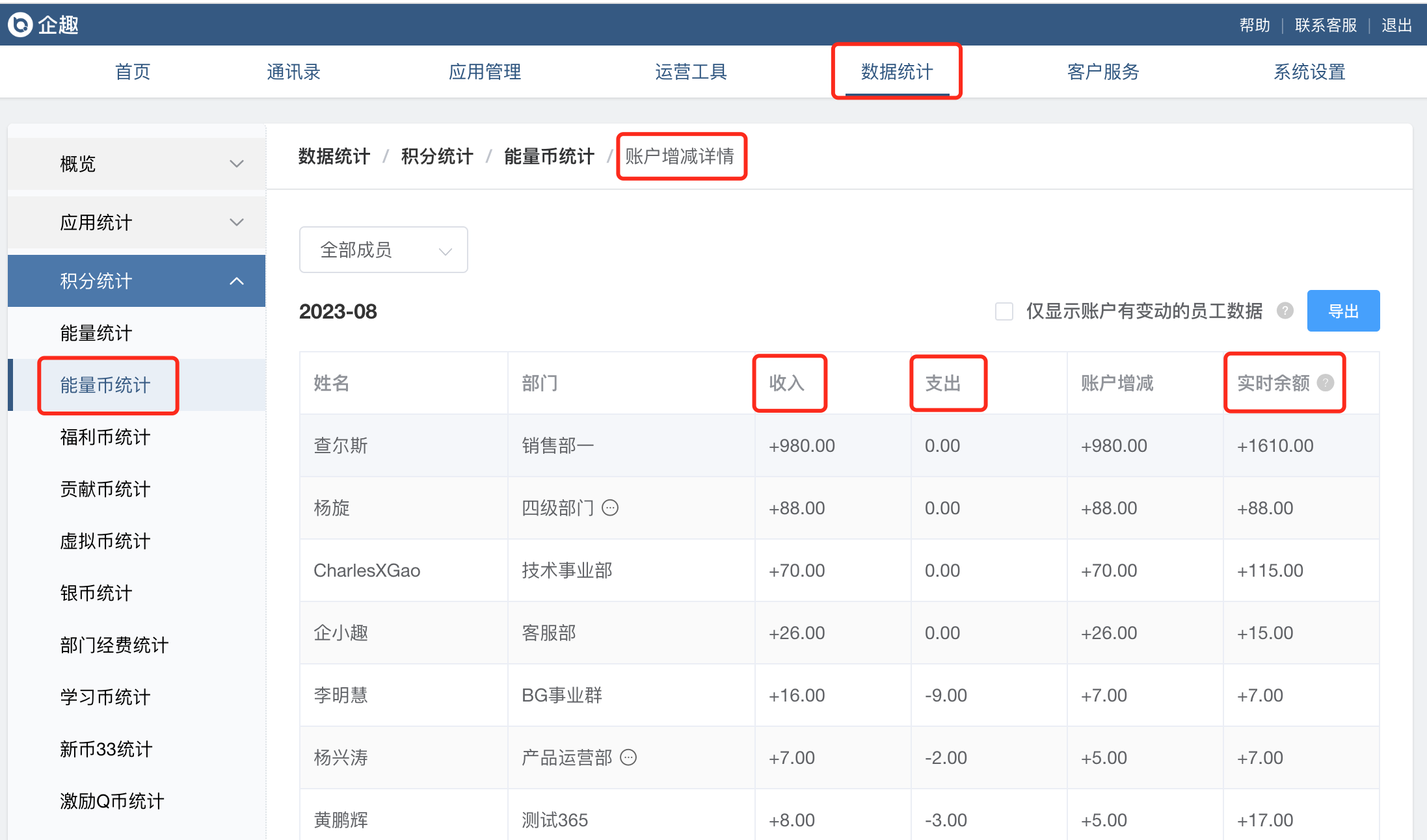Go to the 应用管理 tab
1427x840 pixels.
coord(485,72)
